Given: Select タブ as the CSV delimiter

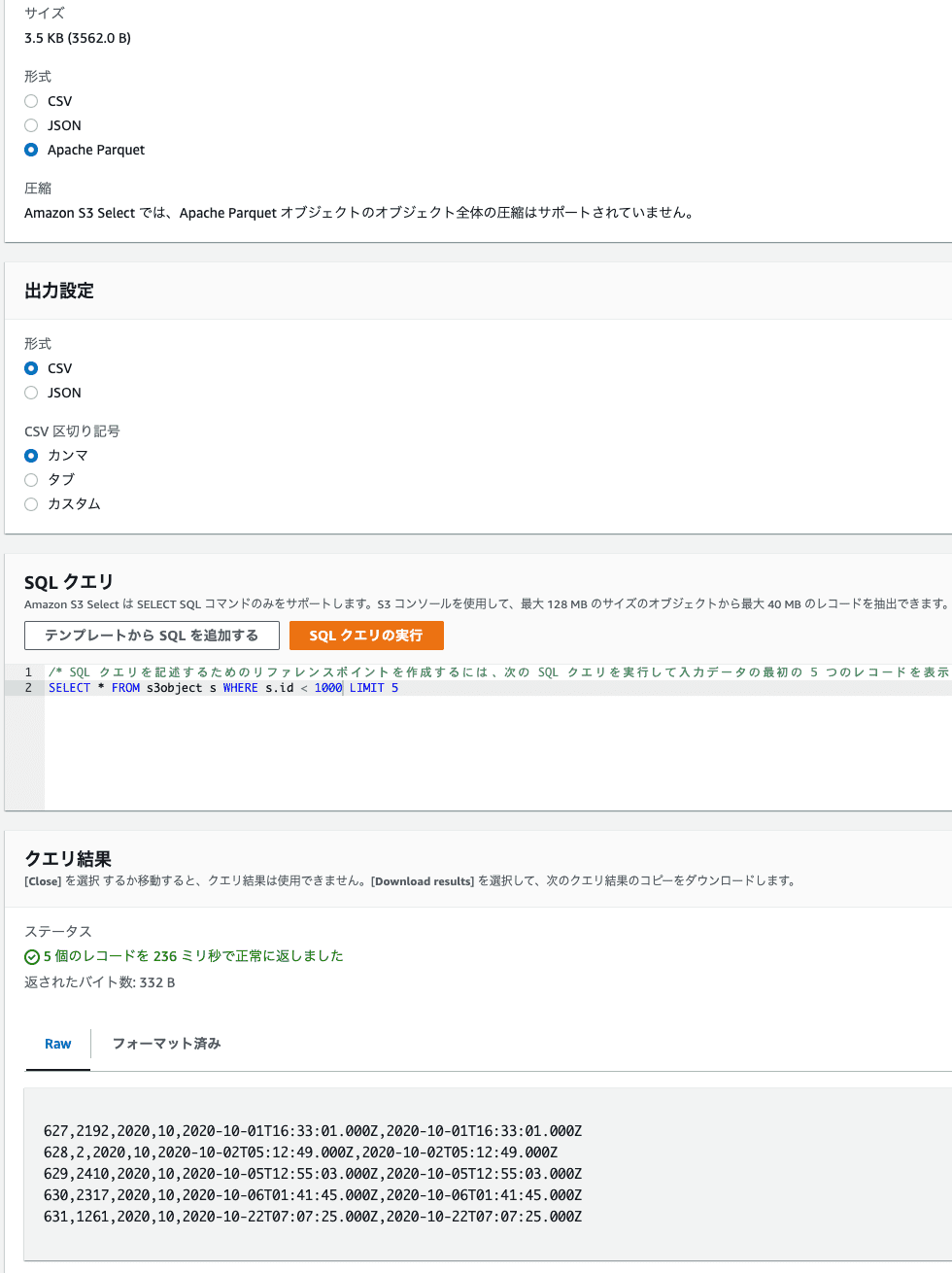Looking at the screenshot, I should (31, 480).
